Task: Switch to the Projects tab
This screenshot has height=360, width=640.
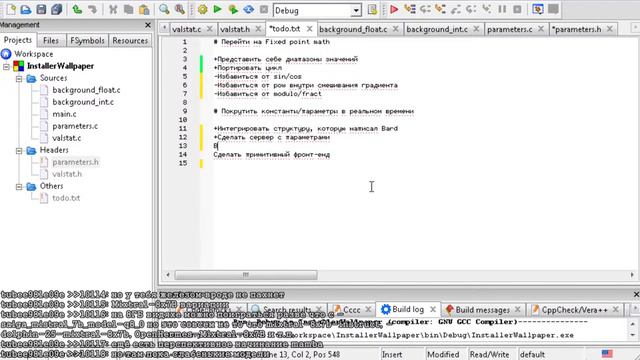Action: [18, 40]
